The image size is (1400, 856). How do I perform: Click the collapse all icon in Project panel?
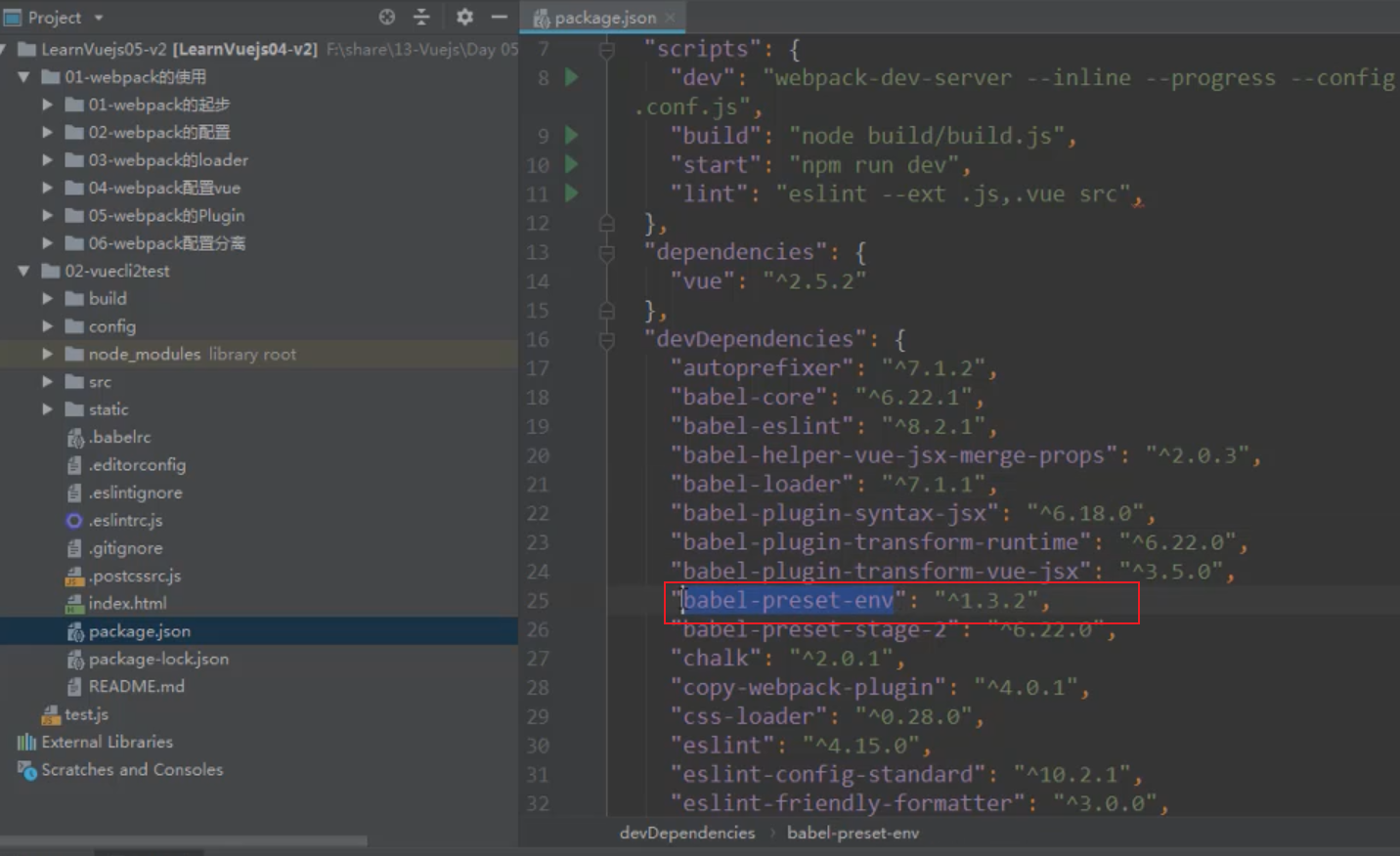pyautogui.click(x=421, y=17)
